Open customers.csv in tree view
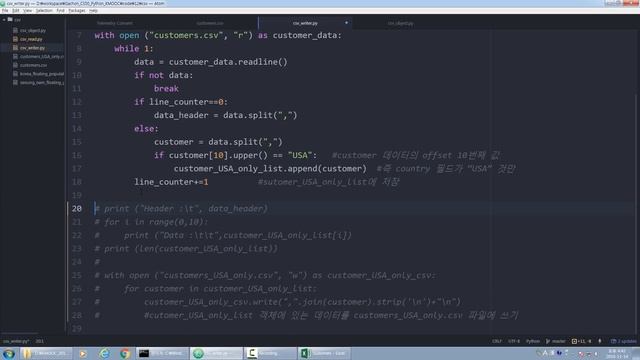640x360 pixels. [x=33, y=65]
